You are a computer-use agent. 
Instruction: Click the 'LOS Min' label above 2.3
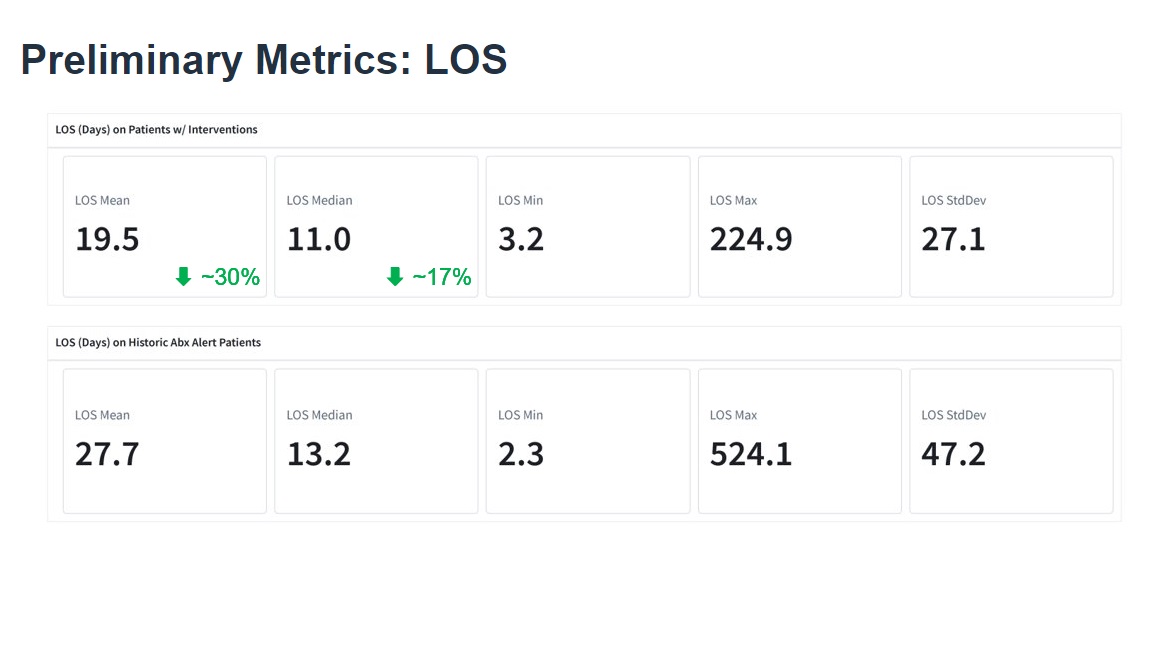[x=520, y=415]
